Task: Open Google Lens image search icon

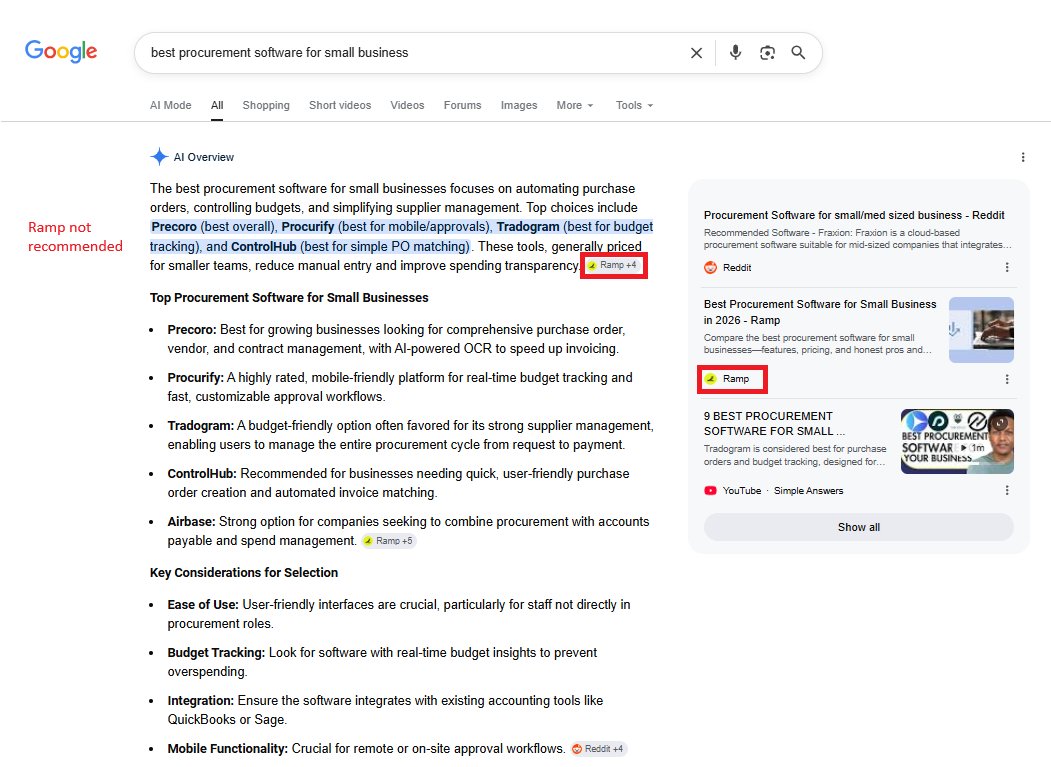Action: click(x=767, y=52)
